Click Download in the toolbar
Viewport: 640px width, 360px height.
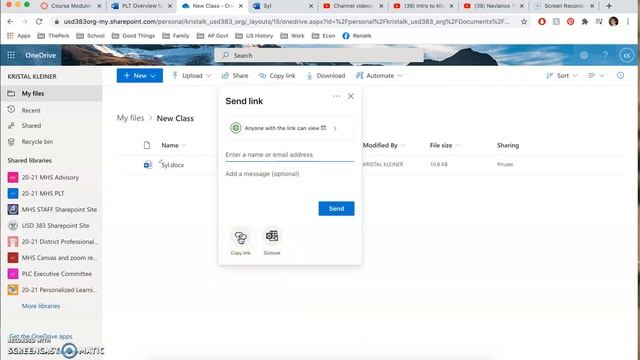pyautogui.click(x=326, y=76)
